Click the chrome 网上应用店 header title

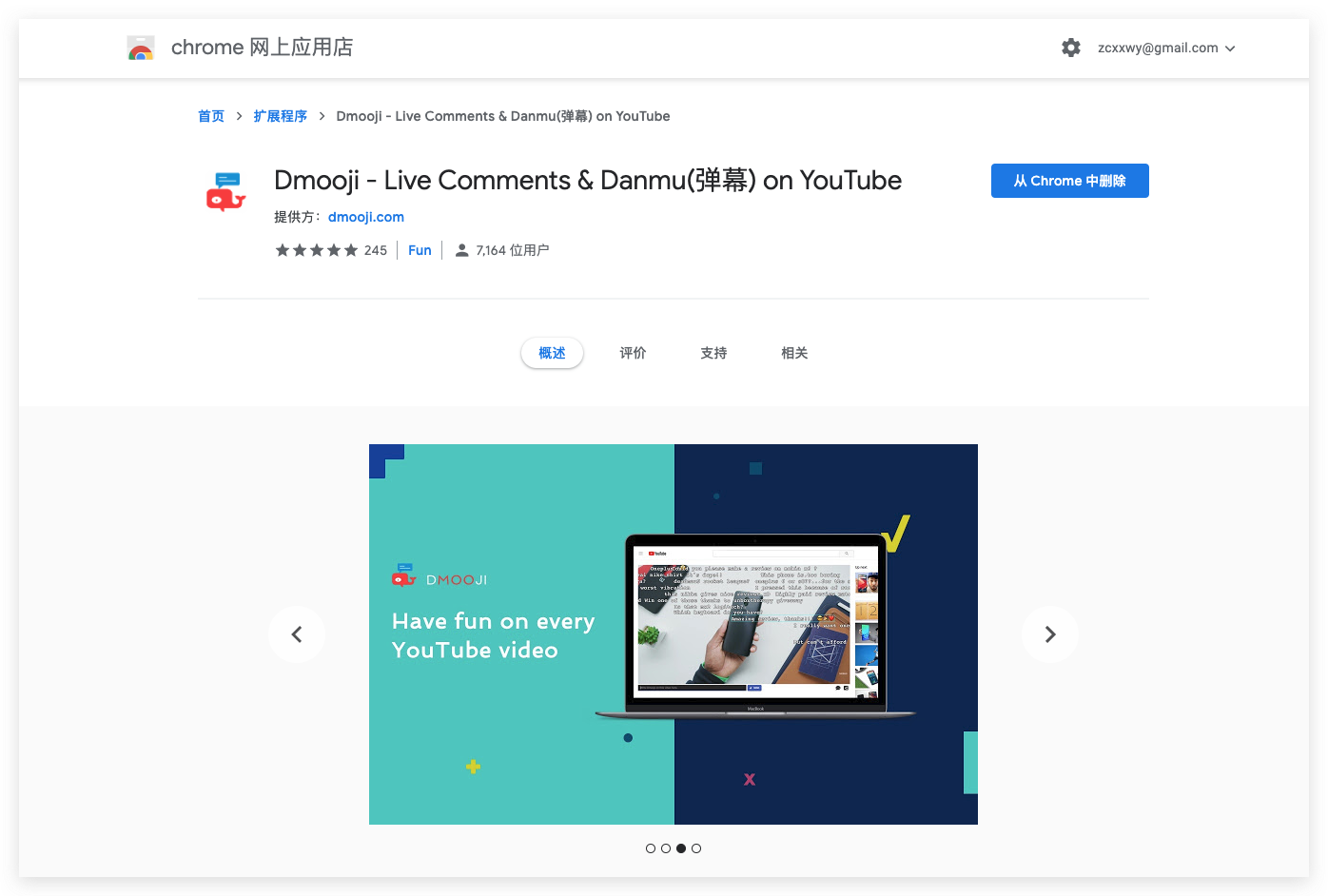[262, 48]
